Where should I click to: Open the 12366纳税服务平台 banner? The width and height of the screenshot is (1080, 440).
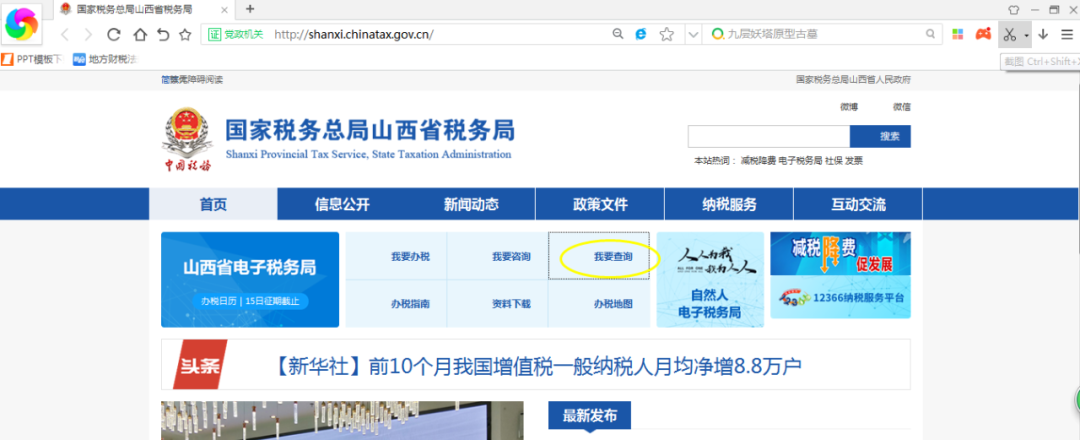840,297
